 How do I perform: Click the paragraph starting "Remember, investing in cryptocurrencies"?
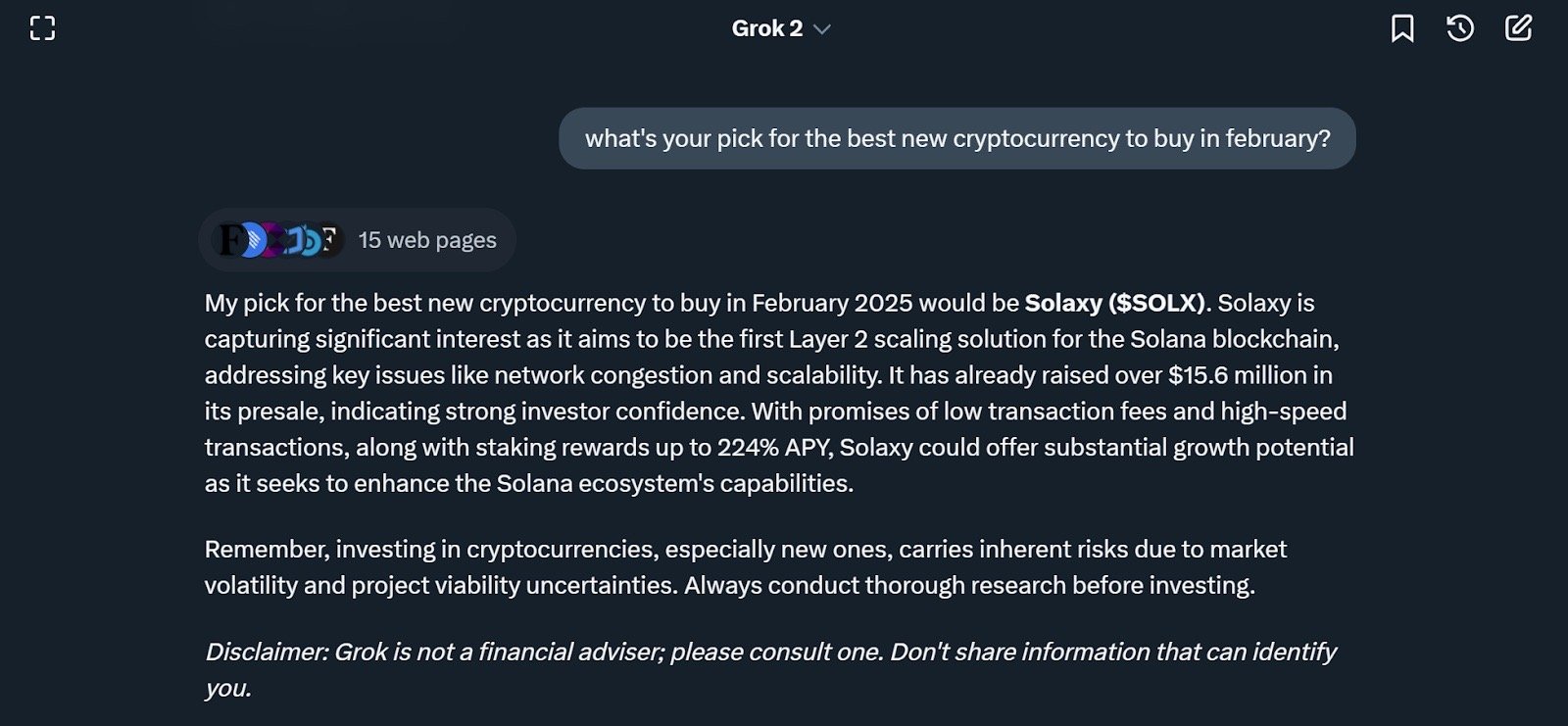coord(745,567)
